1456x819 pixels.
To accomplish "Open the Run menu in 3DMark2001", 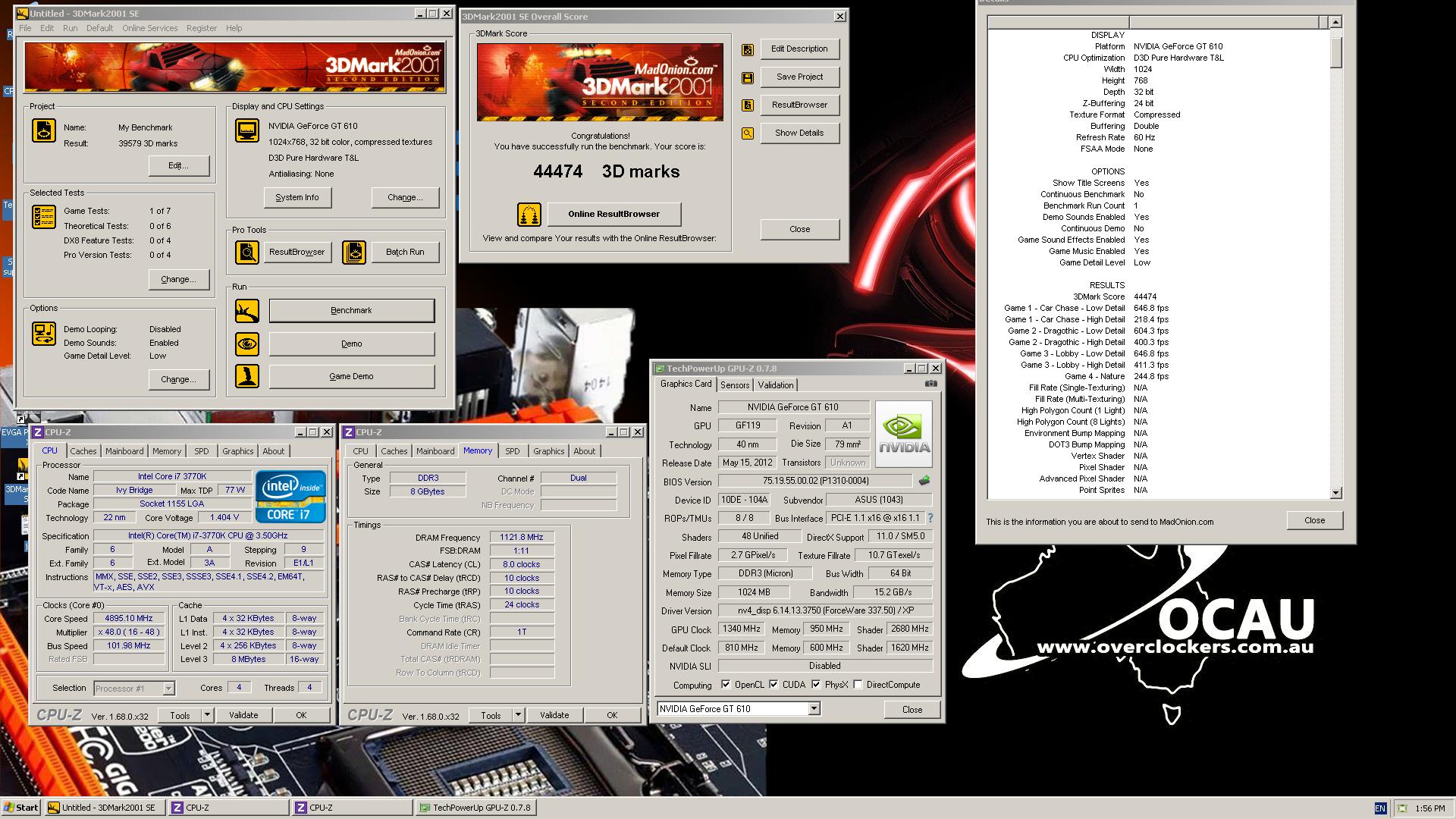I will 71,28.
